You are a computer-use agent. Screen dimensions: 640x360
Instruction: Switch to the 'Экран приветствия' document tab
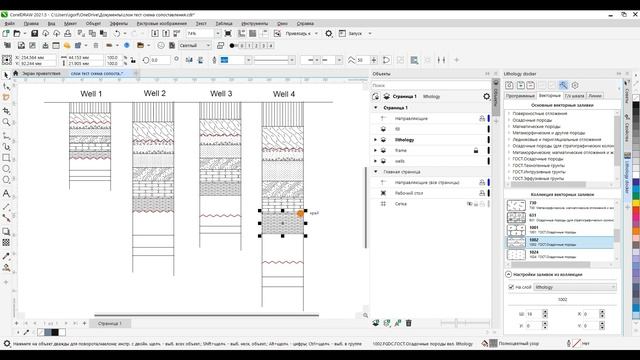point(41,73)
